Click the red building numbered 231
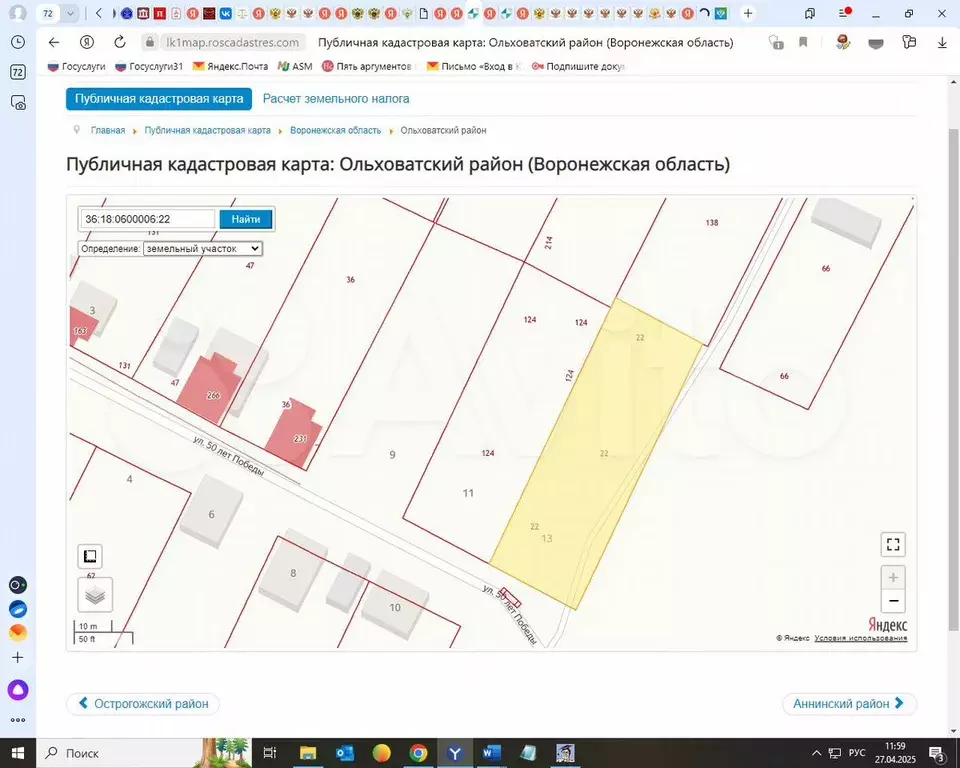The height and width of the screenshot is (768, 960). click(294, 434)
